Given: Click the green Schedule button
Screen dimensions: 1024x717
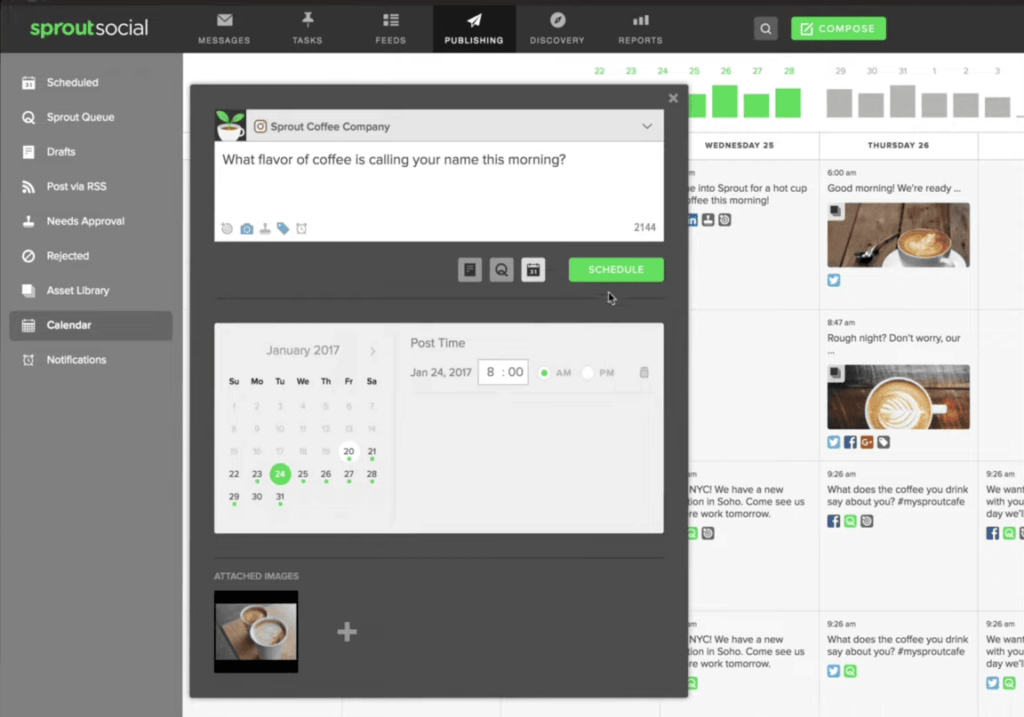Looking at the screenshot, I should click(616, 270).
